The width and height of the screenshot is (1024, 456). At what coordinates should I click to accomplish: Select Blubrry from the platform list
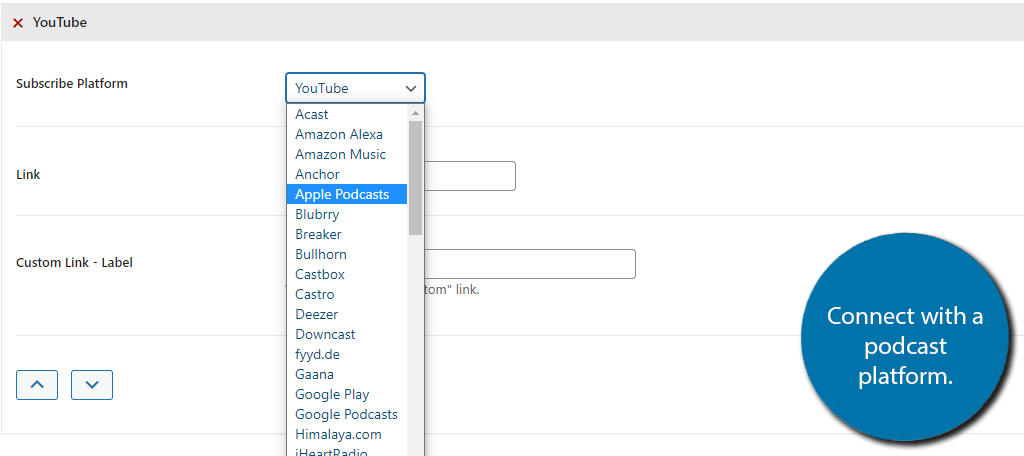tap(347, 214)
